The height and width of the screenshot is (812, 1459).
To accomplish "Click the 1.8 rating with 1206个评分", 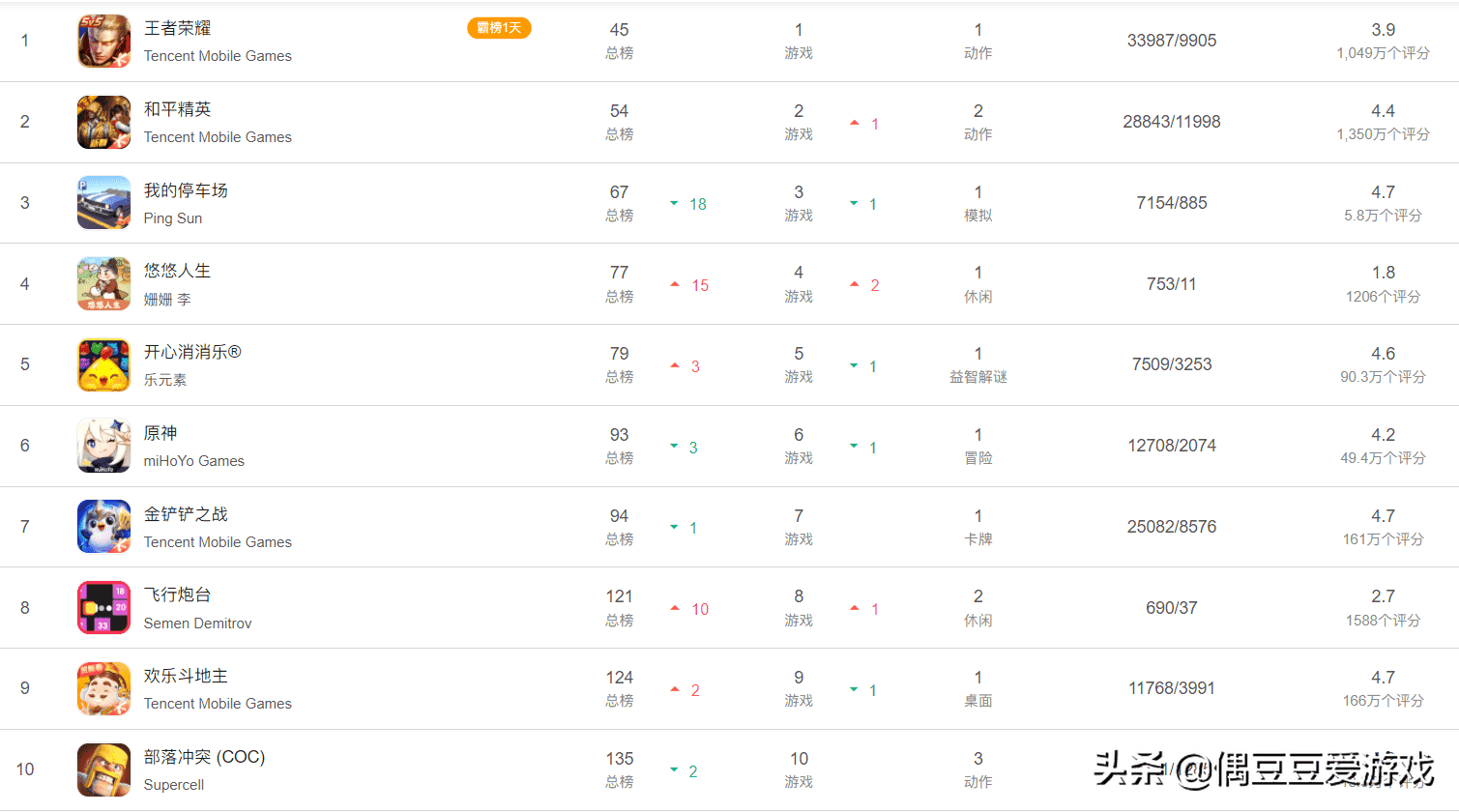I will click(x=1384, y=284).
